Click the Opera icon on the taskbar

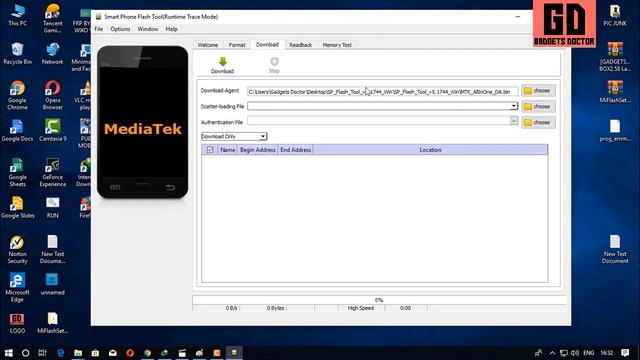point(130,353)
